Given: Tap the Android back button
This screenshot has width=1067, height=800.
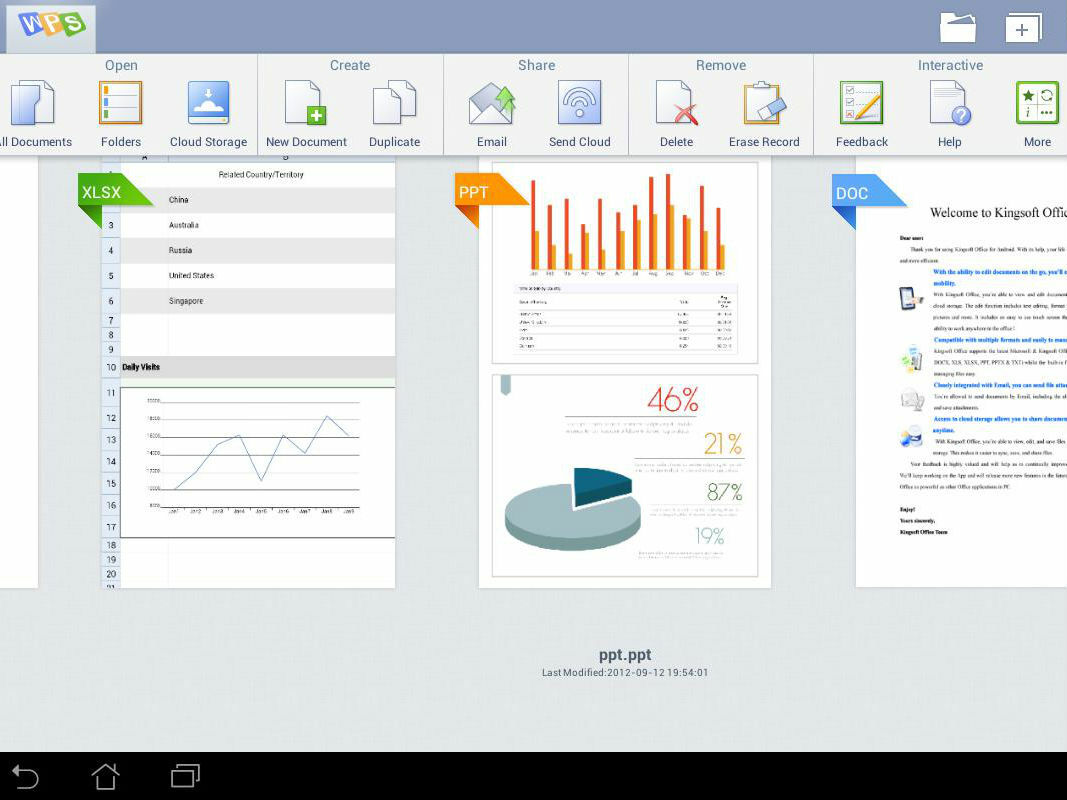Looking at the screenshot, I should [25, 776].
